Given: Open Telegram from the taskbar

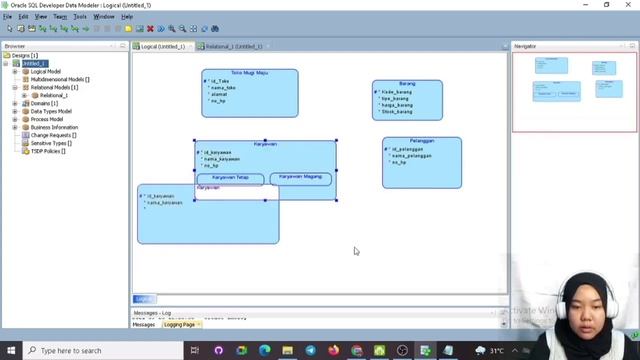Looking at the screenshot, I should (x=311, y=350).
